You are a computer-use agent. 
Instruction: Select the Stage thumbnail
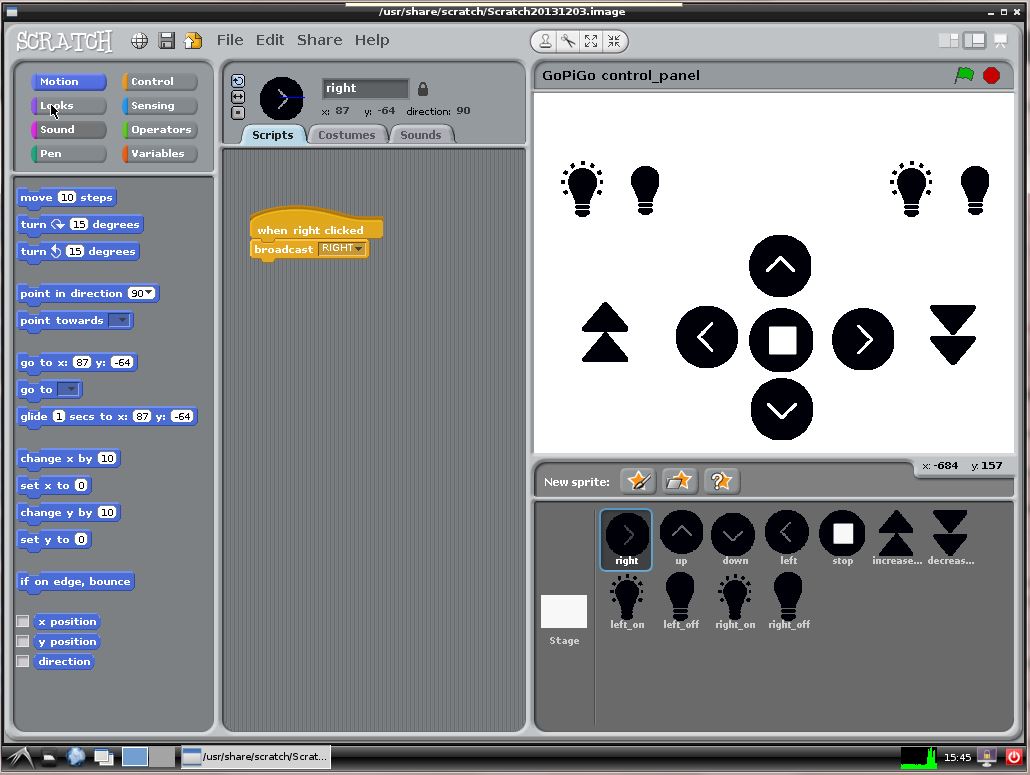(564, 619)
